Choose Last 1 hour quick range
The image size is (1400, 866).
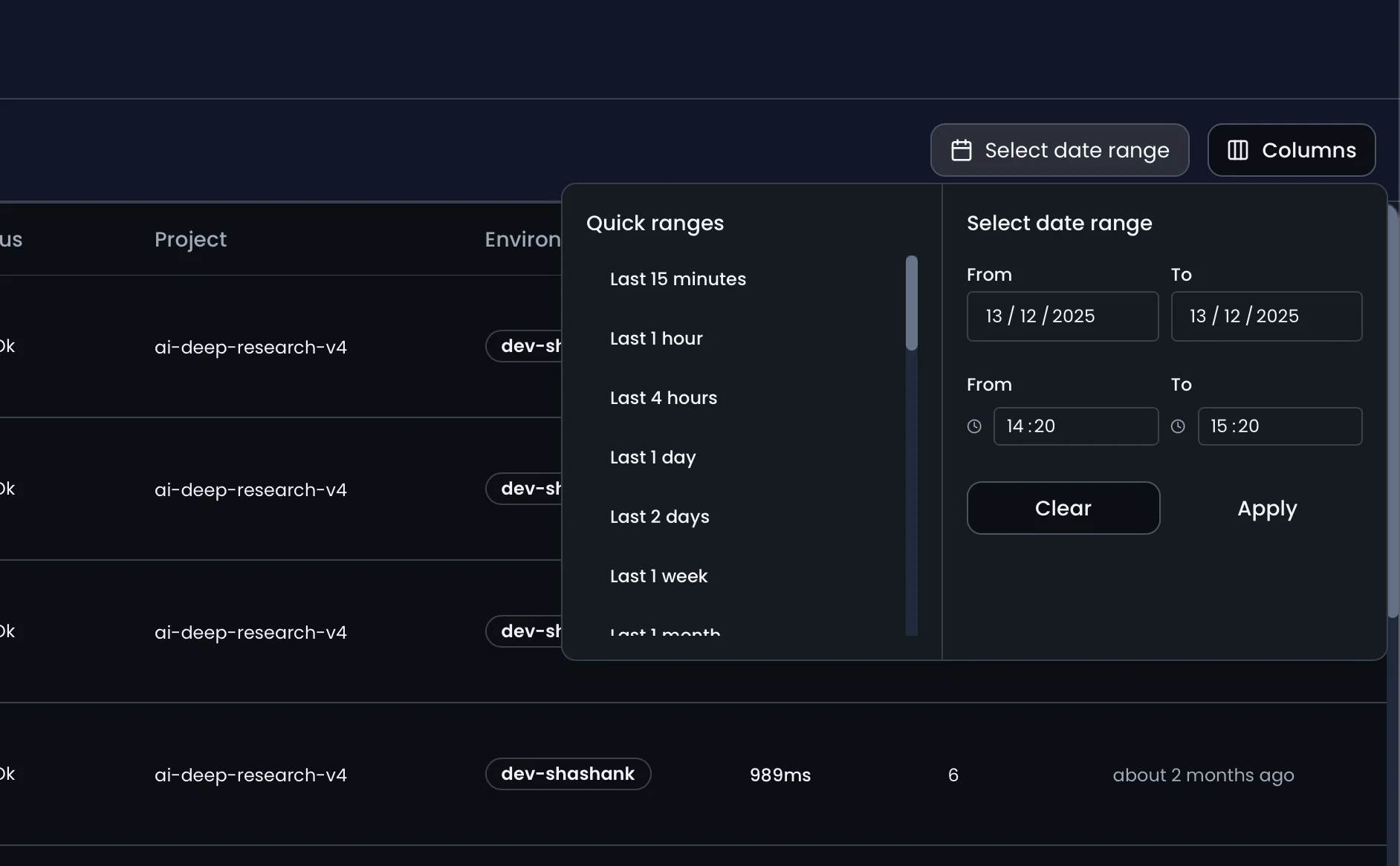point(656,339)
